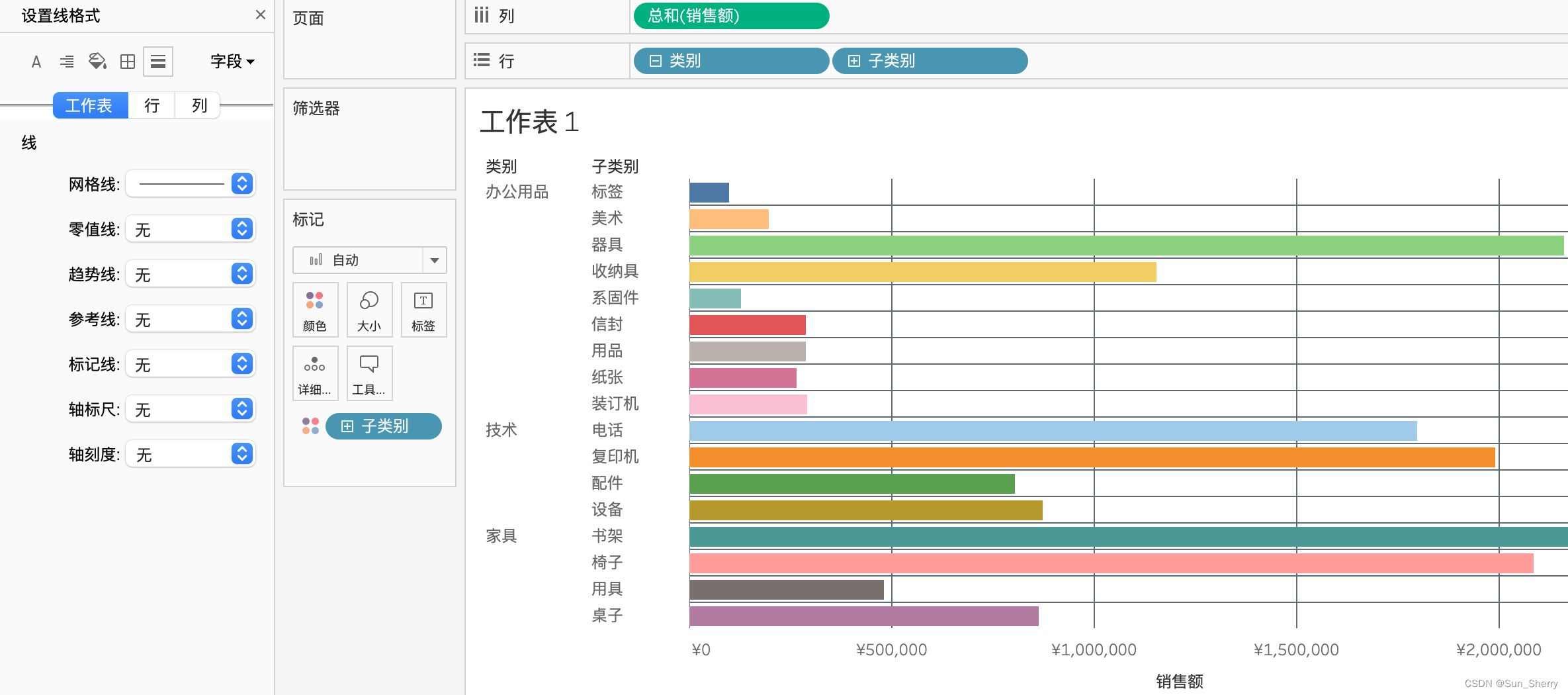Select the borders format icon
The image size is (1568, 695).
click(x=128, y=62)
